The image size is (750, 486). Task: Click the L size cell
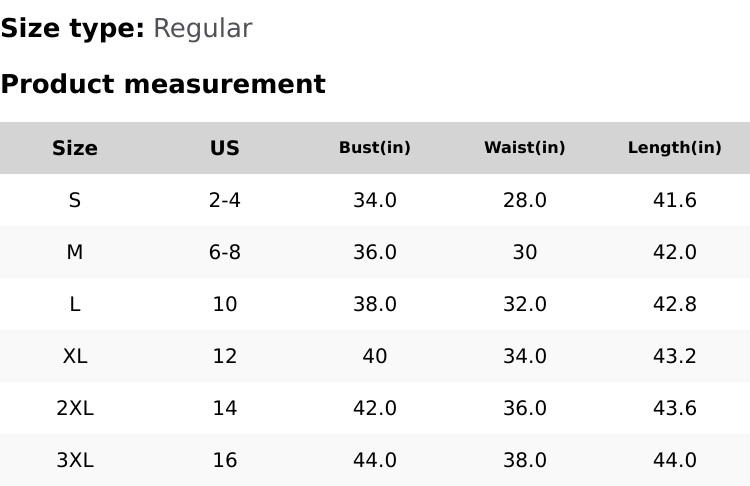(x=75, y=304)
